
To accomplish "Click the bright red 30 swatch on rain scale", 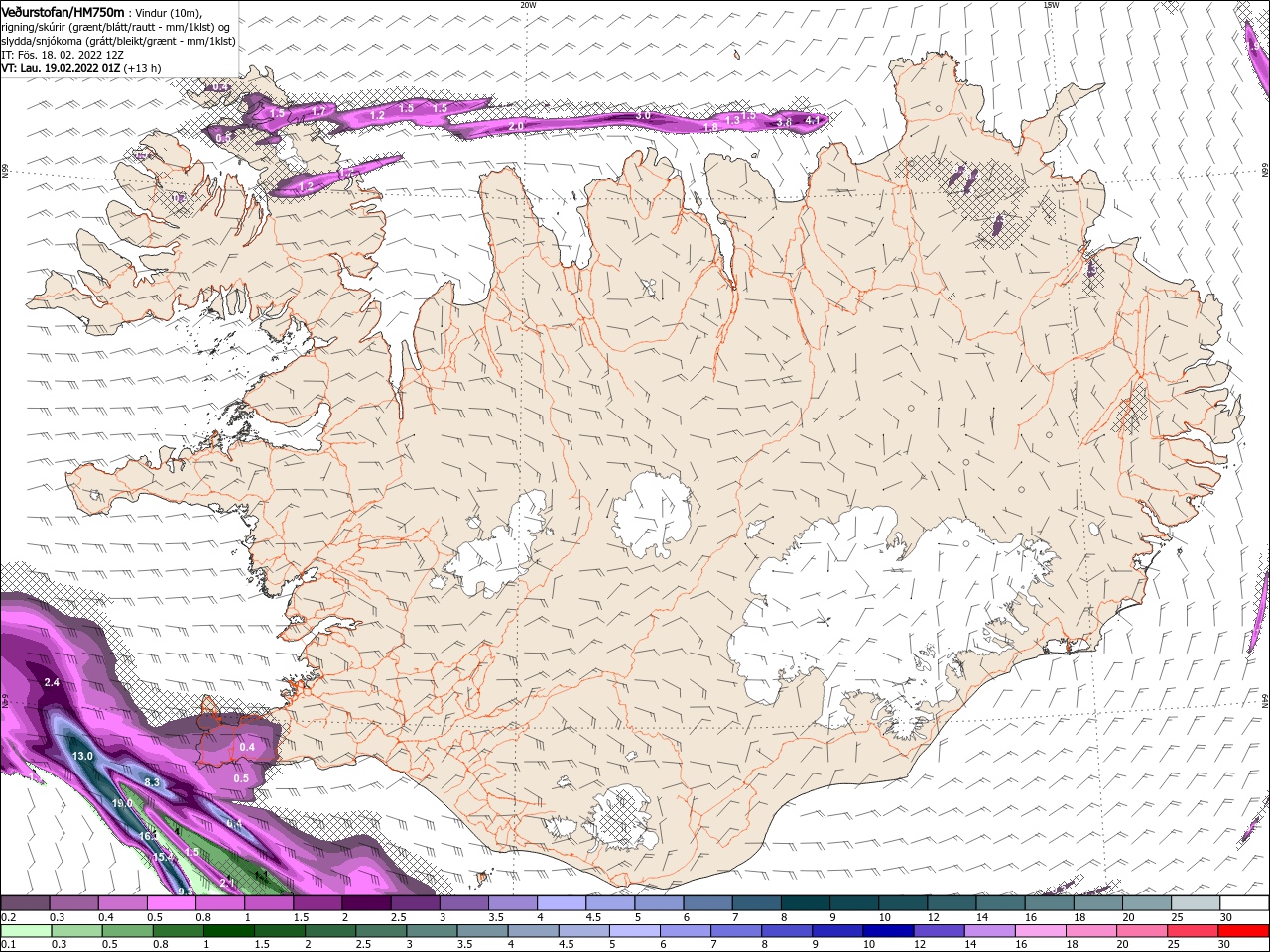I will (x=1243, y=930).
